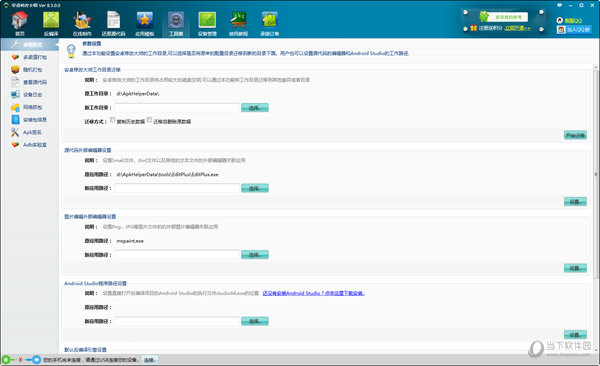Enable delete original data after migration checkbox
The width and height of the screenshot is (600, 366).
pos(149,120)
